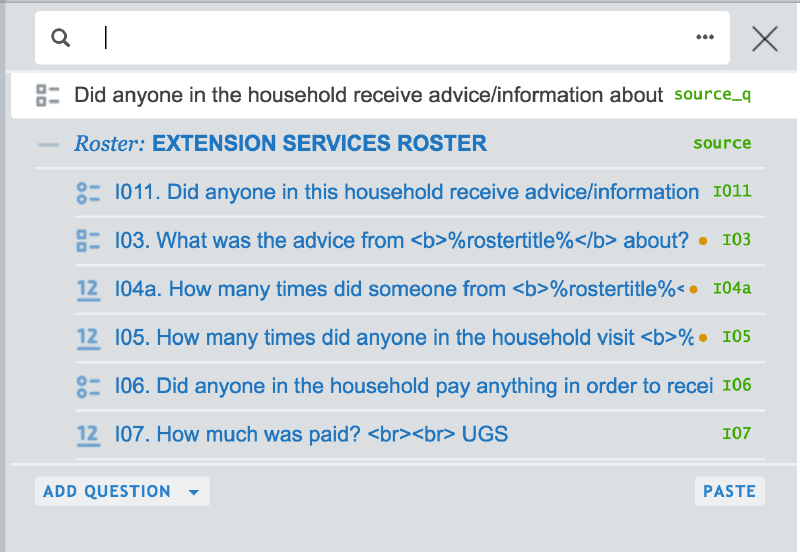Screen dimensions: 800x552
Task: Click the I04a variable name label
Action: (x=731, y=289)
